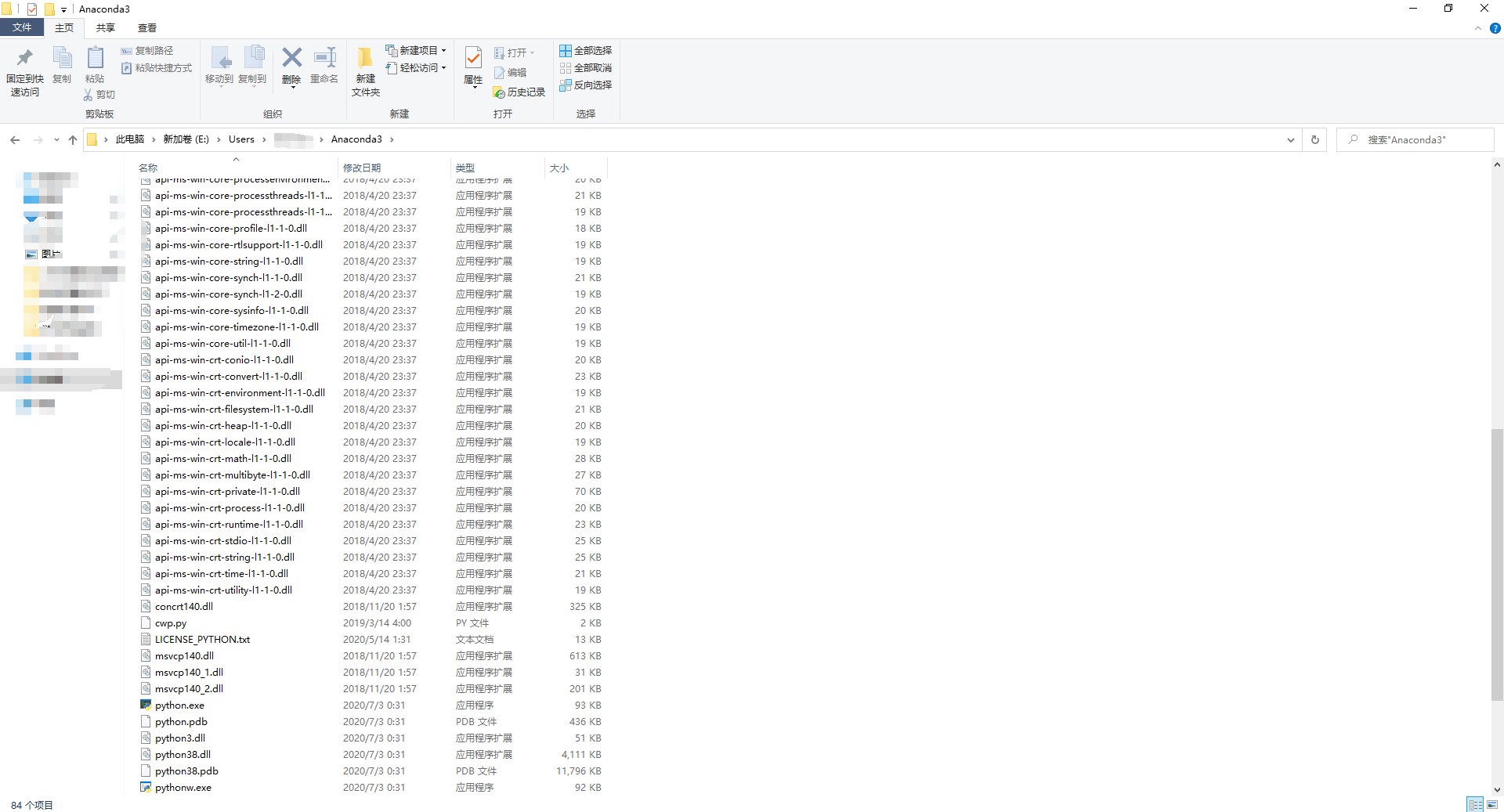The height and width of the screenshot is (812, 1504).
Task: Select the file python38.pdb
Action: point(186,771)
